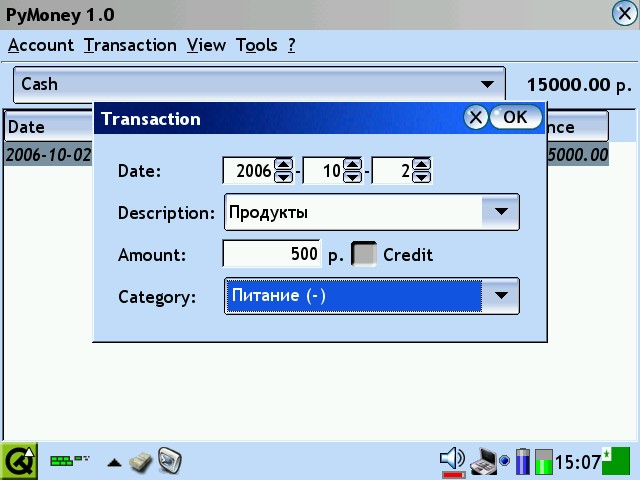Screen dimensions: 640x480
Task: Decrease the day 2 spinner
Action: [422, 177]
